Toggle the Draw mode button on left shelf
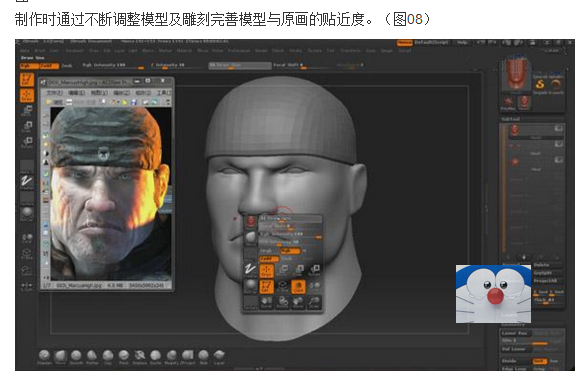This screenshot has width=581, height=373. click(27, 96)
